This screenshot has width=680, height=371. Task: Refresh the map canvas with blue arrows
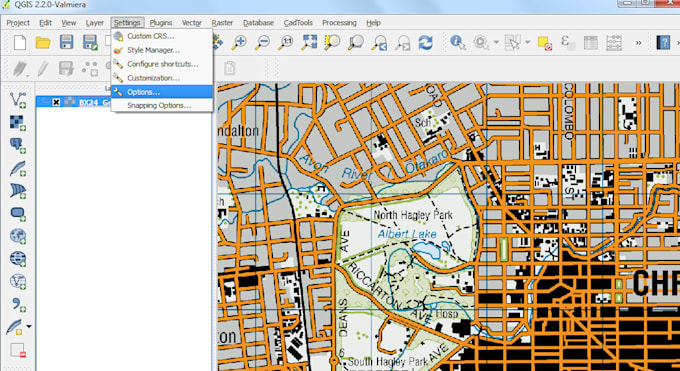pos(425,42)
